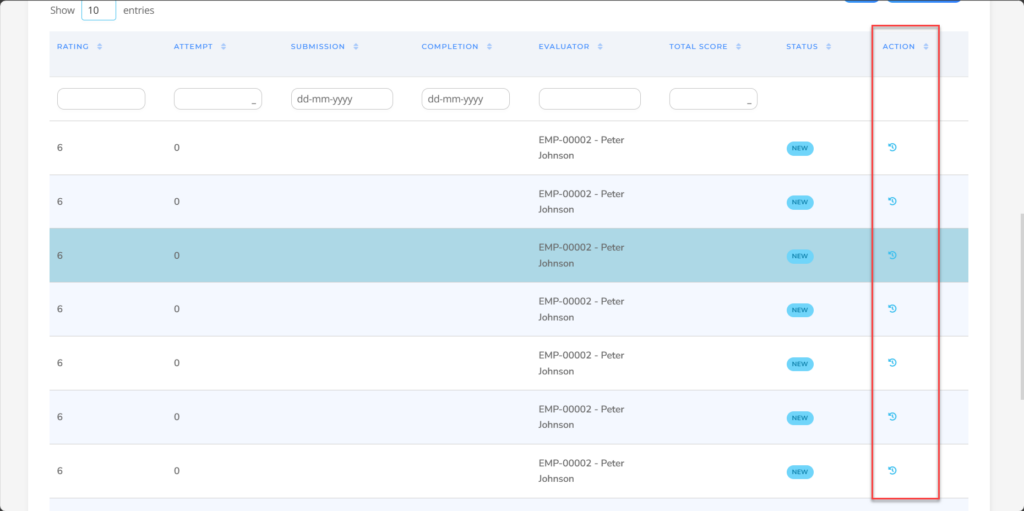Sort by Submission date sort arrows
The height and width of the screenshot is (511, 1024).
356,46
